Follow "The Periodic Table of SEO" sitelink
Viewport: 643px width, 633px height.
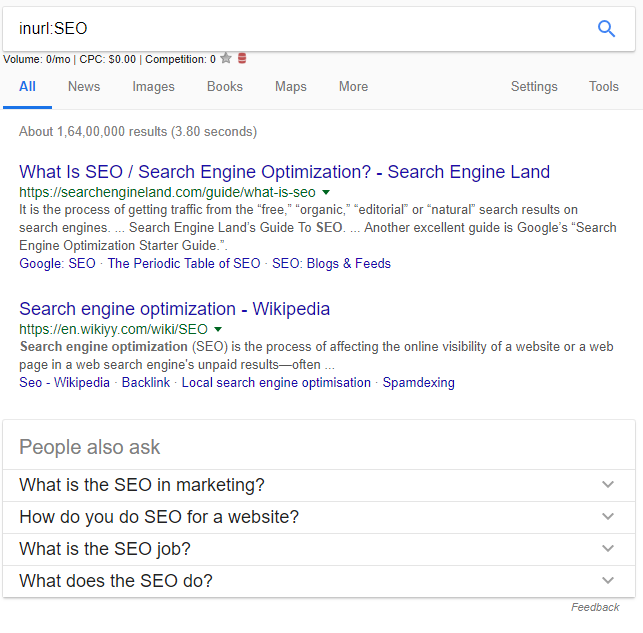pyautogui.click(x=183, y=264)
